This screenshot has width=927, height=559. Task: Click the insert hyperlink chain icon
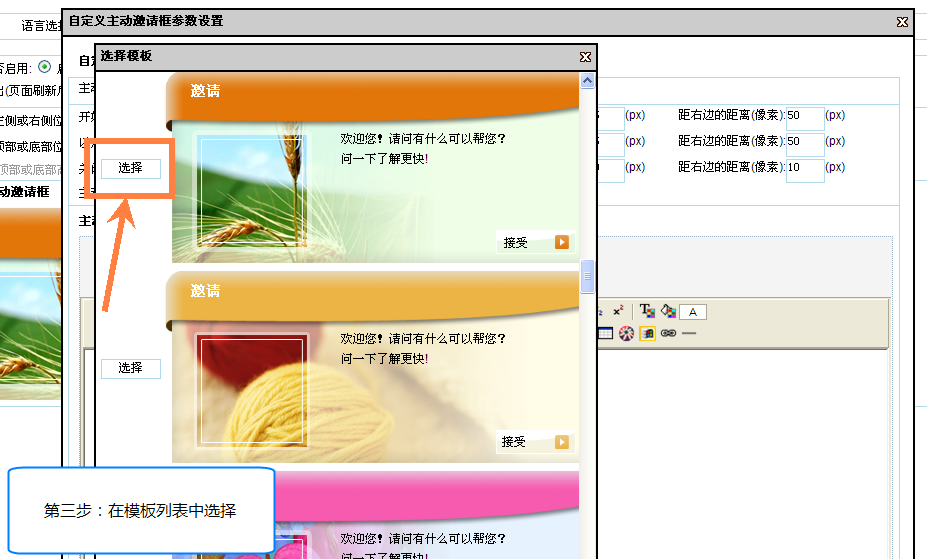pyautogui.click(x=668, y=333)
